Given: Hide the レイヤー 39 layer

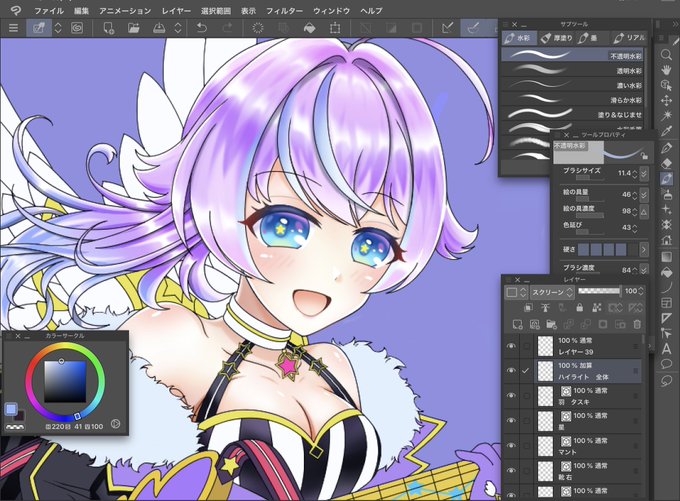Looking at the screenshot, I should tap(511, 346).
